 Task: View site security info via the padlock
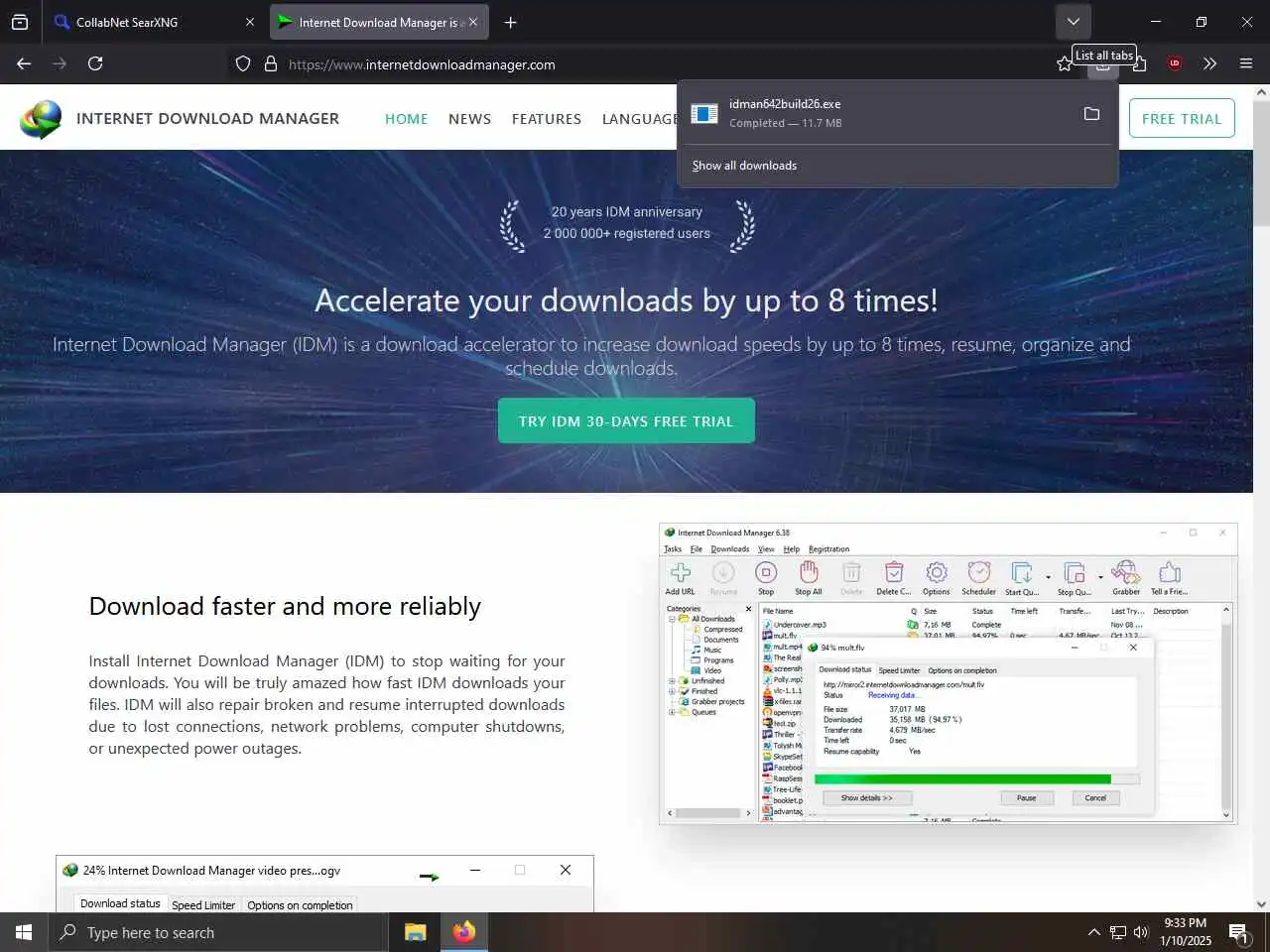[x=270, y=64]
